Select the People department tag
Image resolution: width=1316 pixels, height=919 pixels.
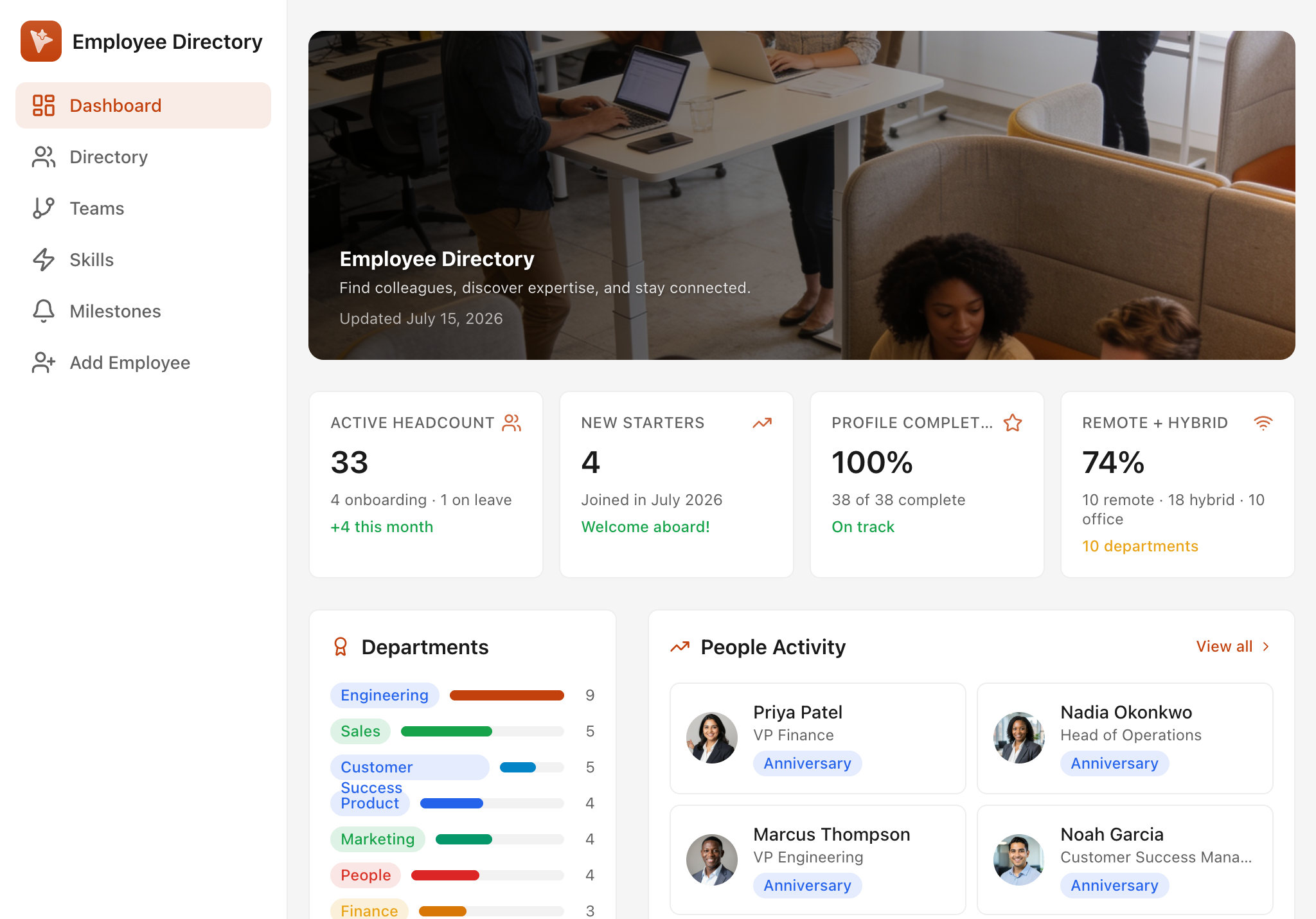coord(366,875)
